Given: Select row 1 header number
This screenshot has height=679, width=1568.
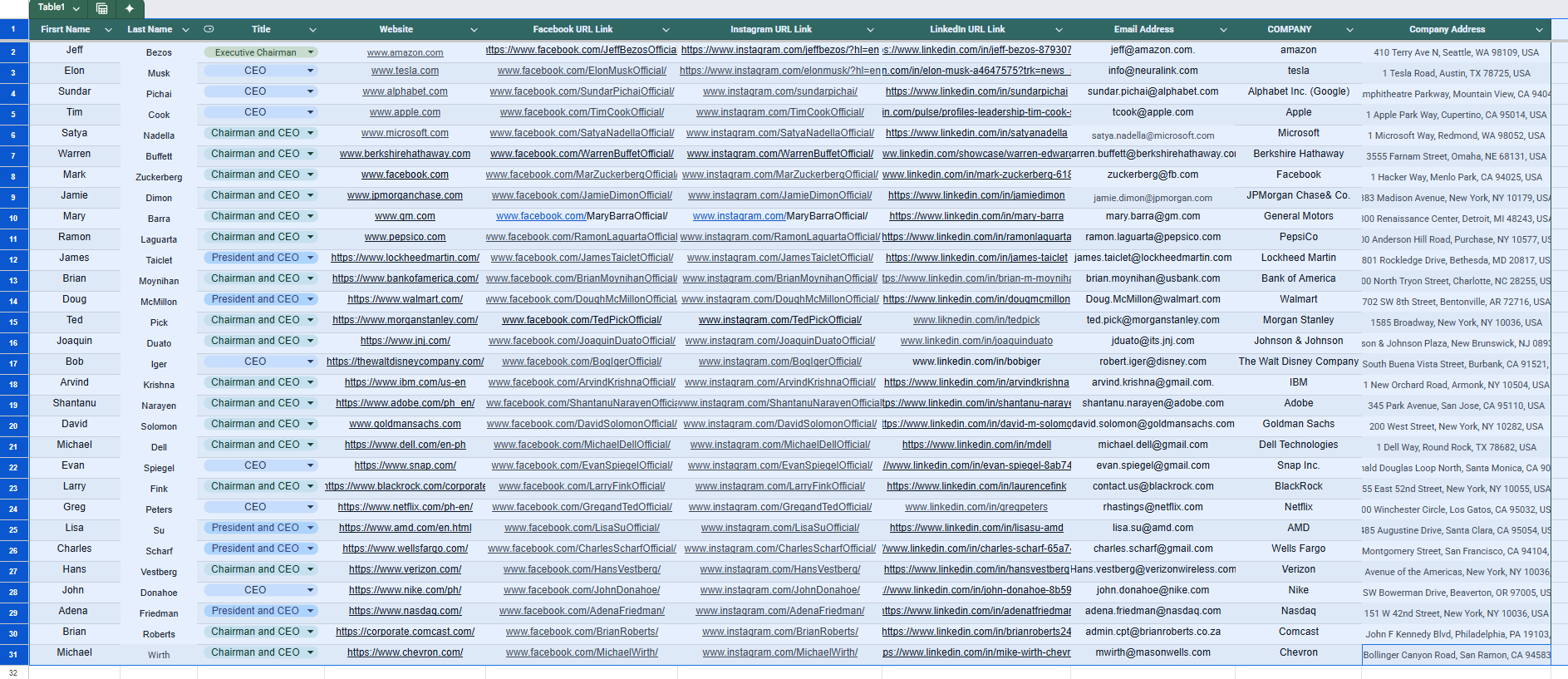Looking at the screenshot, I should 13,29.
